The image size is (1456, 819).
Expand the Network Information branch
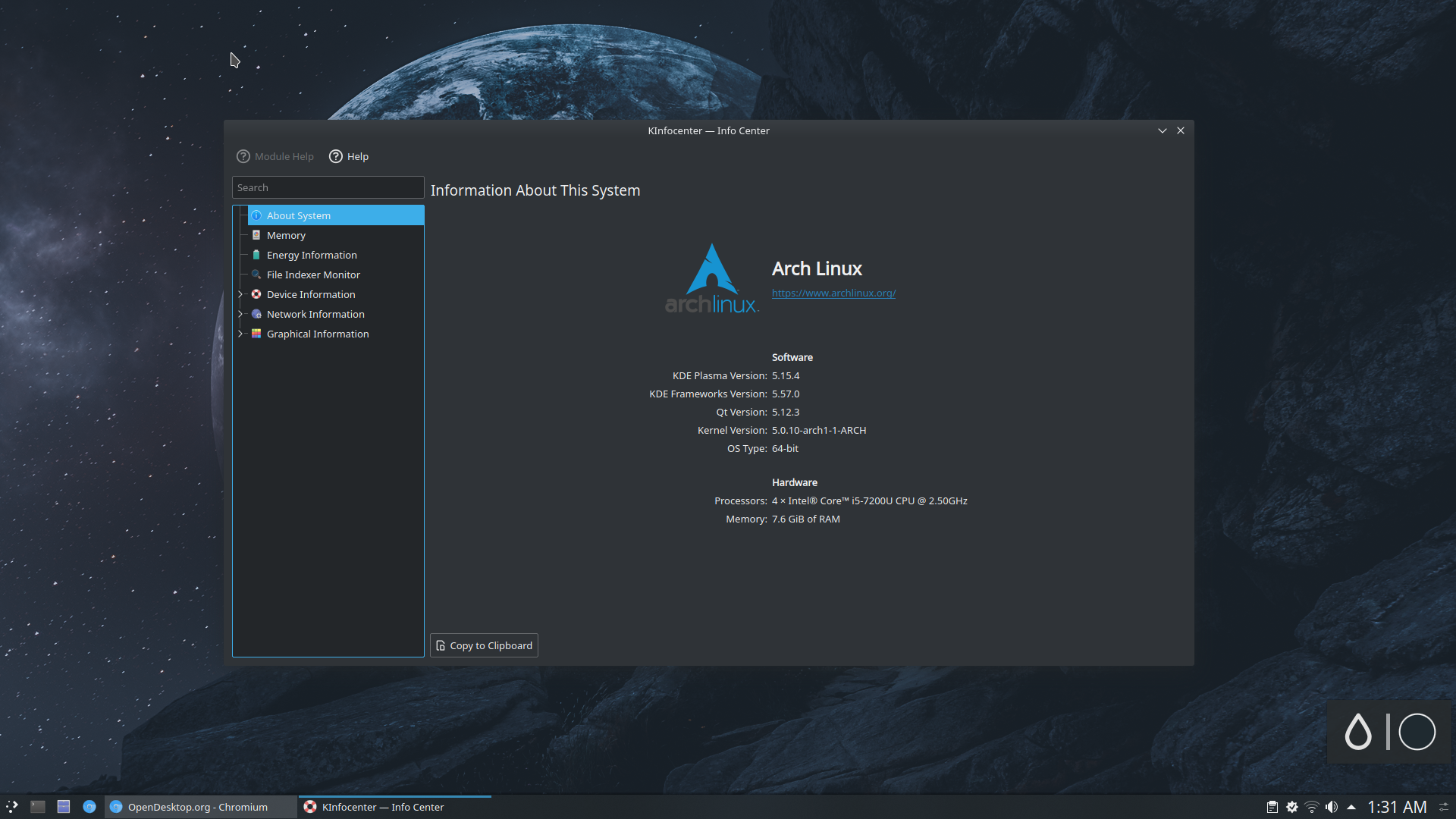click(x=240, y=314)
